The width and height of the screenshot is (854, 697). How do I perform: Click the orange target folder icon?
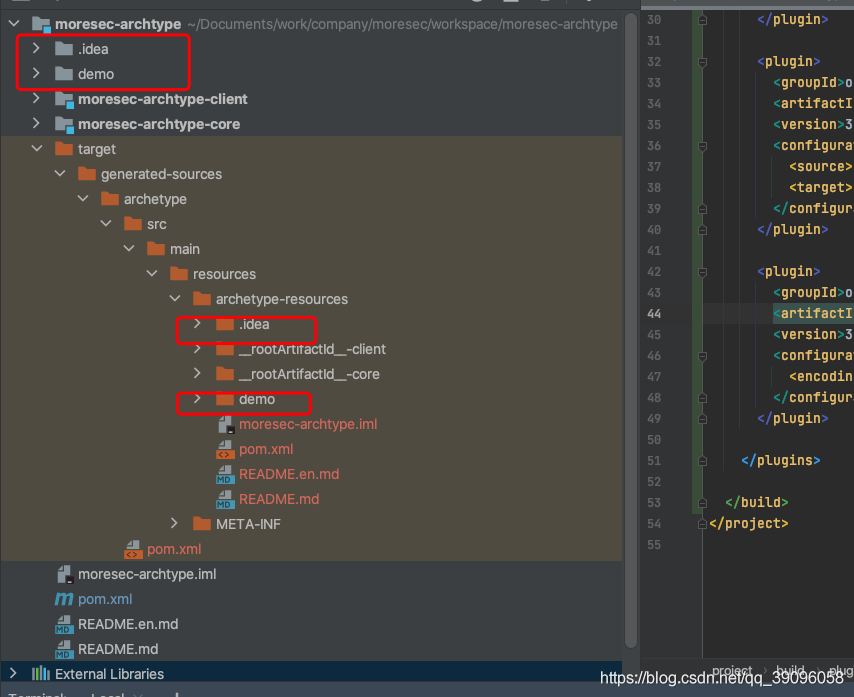coord(64,149)
